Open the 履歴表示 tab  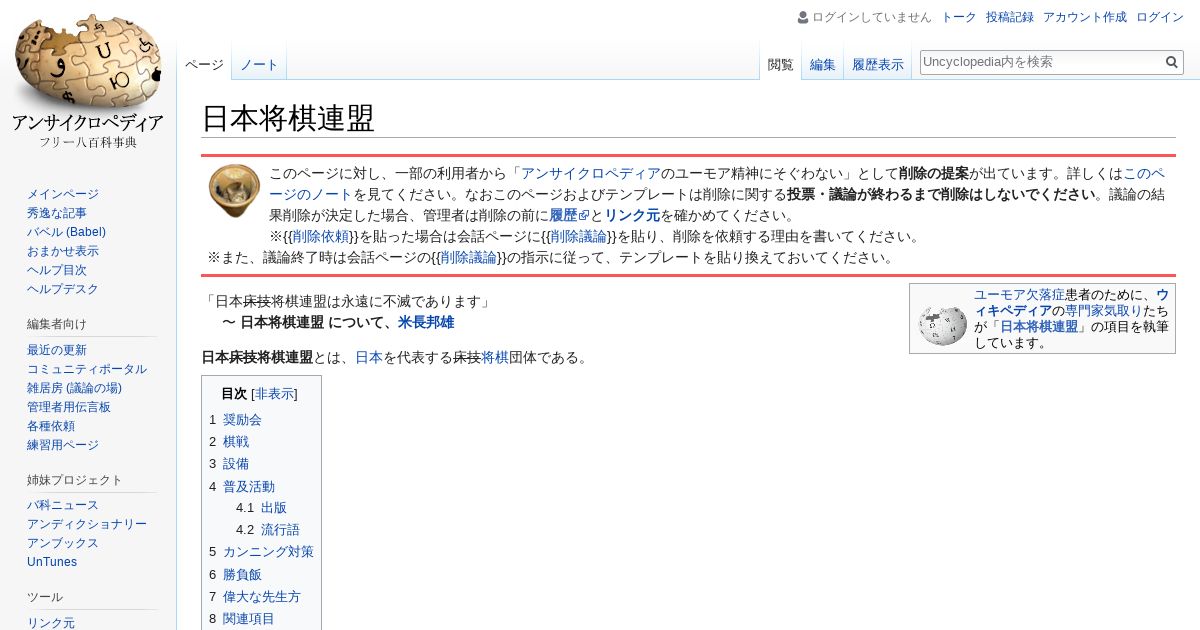877,64
